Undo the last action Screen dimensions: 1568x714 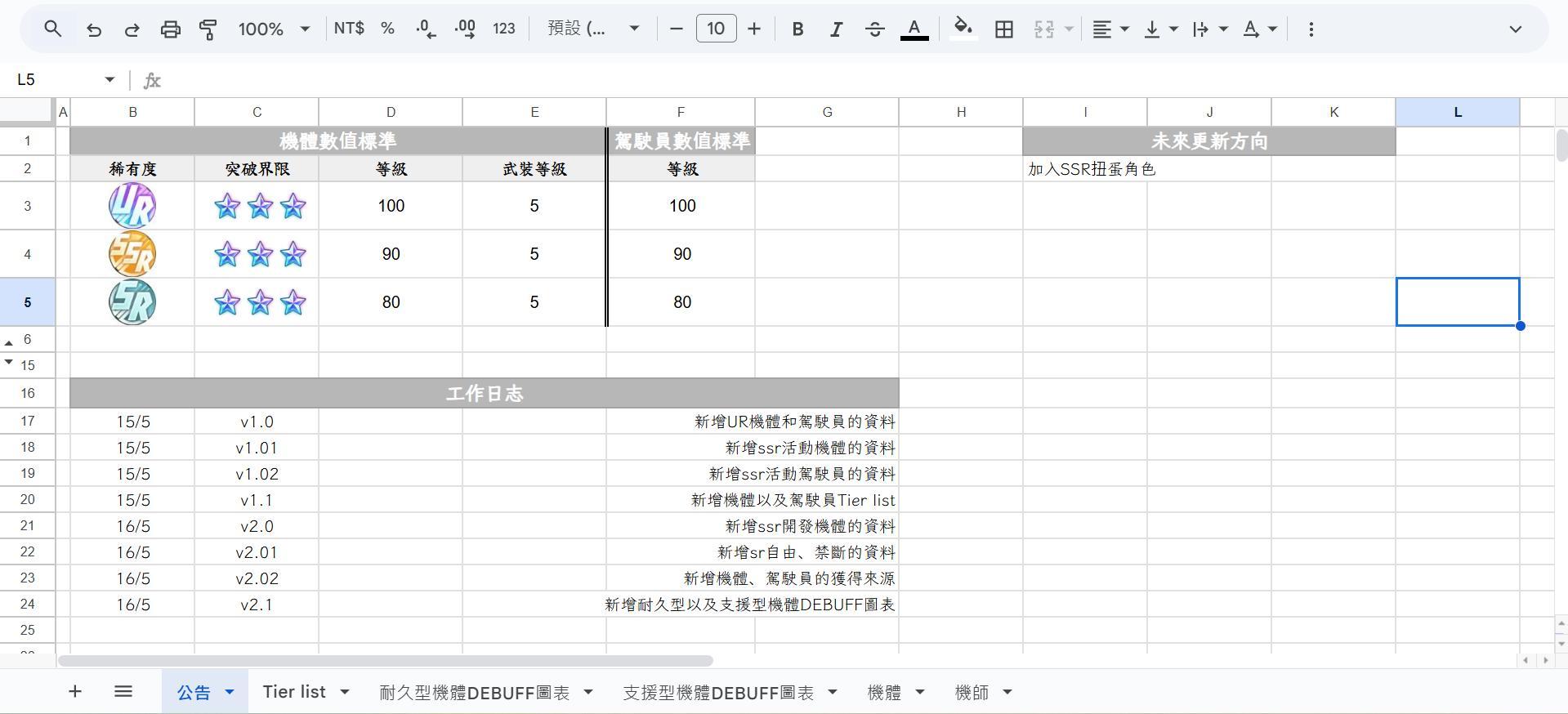point(94,29)
